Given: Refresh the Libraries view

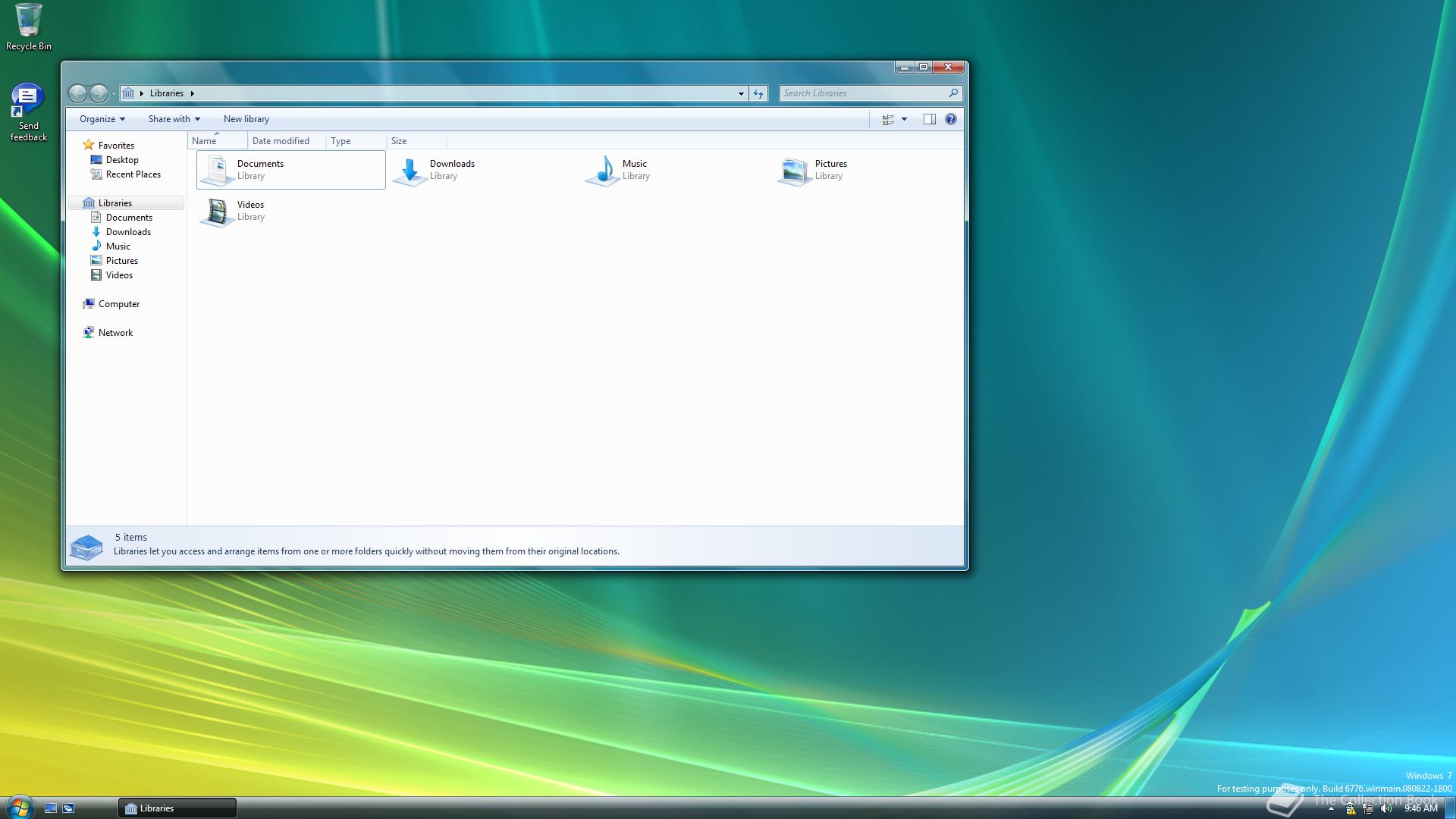Looking at the screenshot, I should (758, 93).
